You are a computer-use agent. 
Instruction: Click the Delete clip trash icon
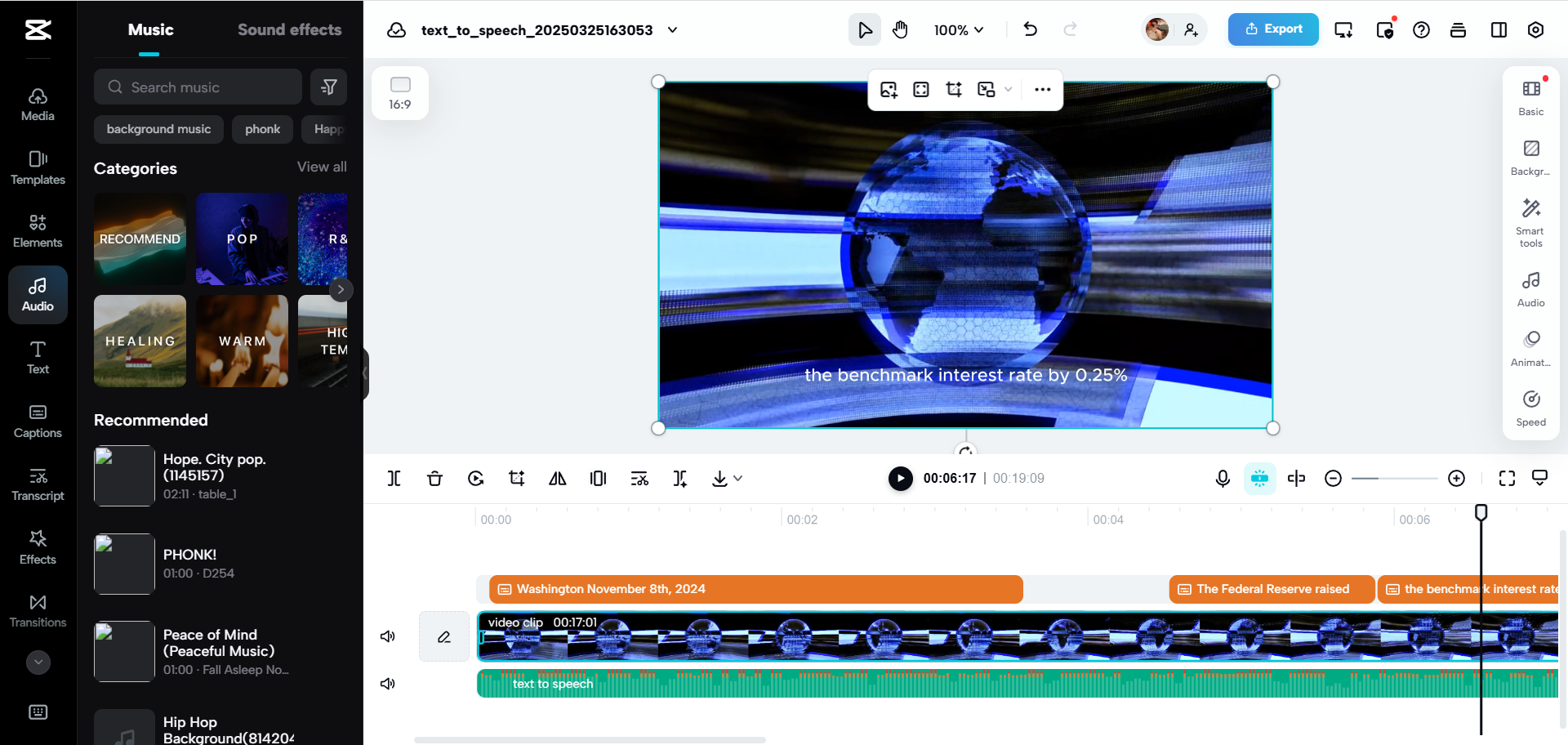click(434, 478)
